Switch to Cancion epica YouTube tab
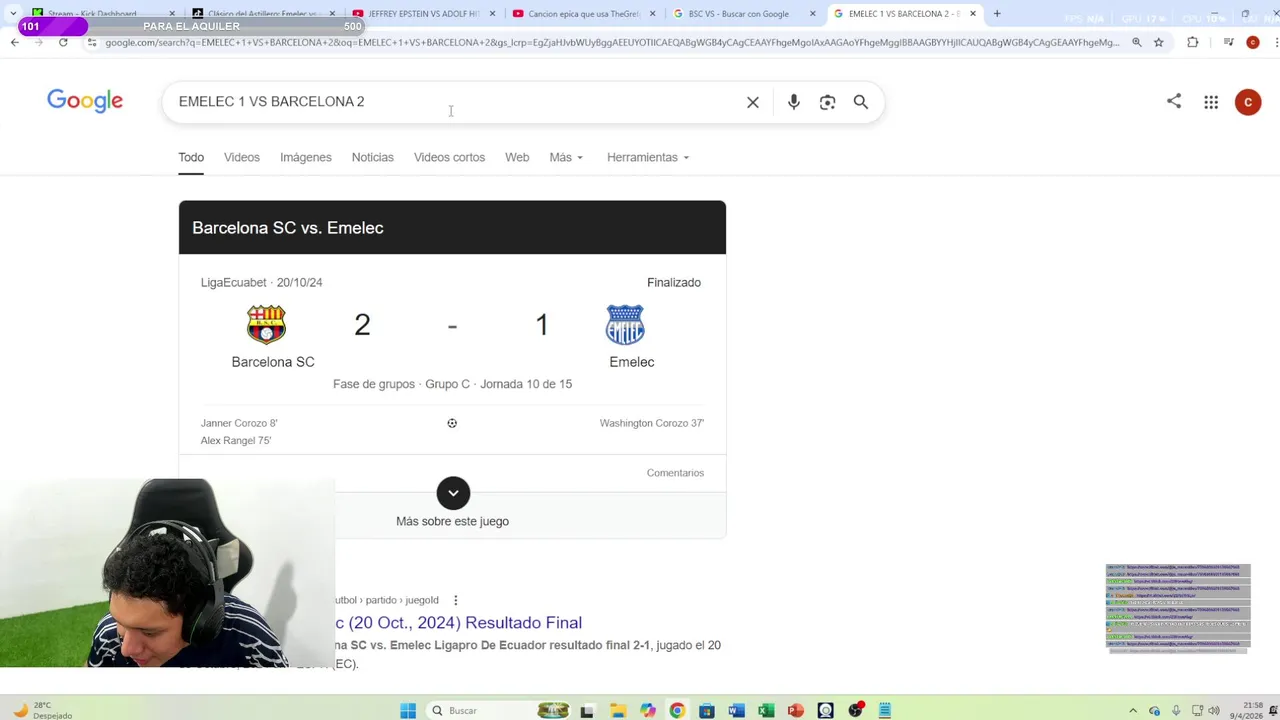 pyautogui.click(x=584, y=14)
